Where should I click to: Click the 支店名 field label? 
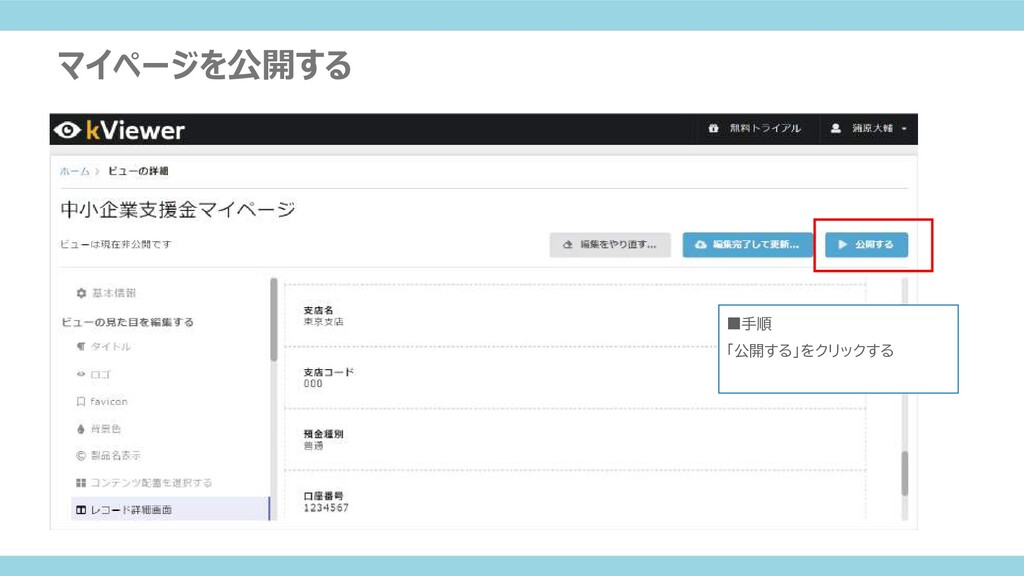pos(319,310)
